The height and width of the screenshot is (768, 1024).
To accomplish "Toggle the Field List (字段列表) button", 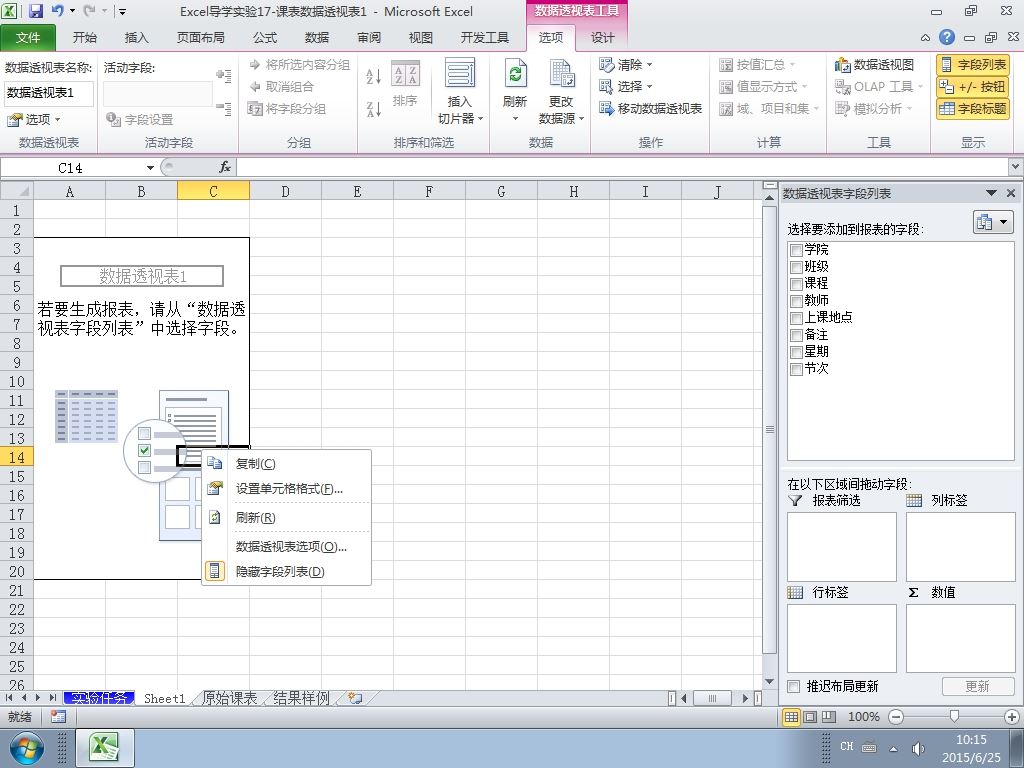I will [973, 65].
